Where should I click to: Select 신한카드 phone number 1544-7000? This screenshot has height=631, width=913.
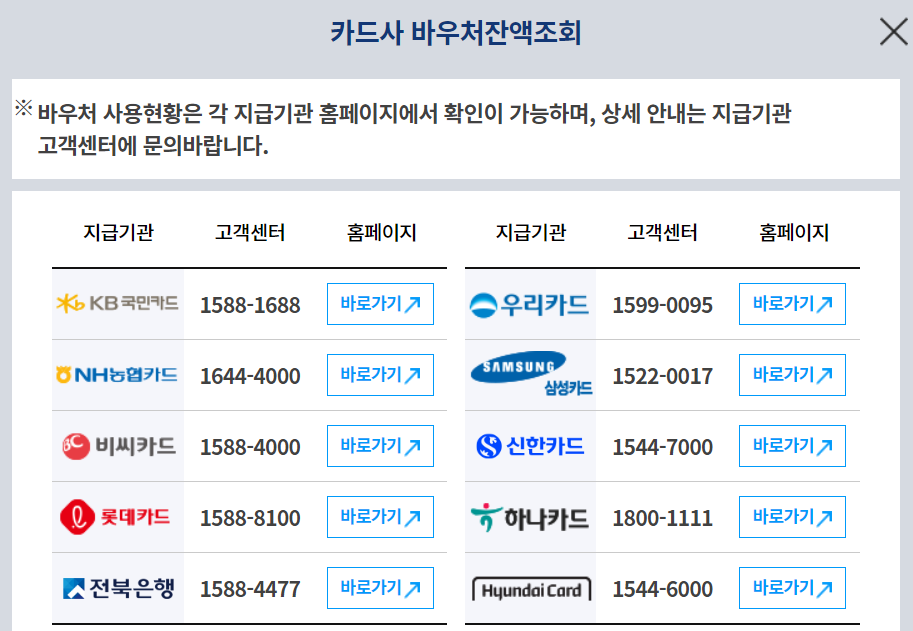pyautogui.click(x=663, y=447)
